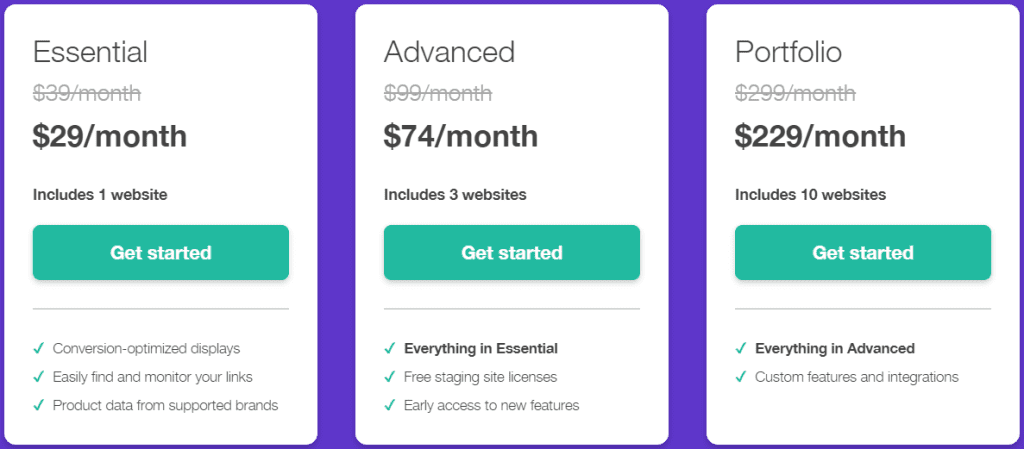Click the Portfolio plan Get started button
The image size is (1024, 449).
[x=863, y=253]
